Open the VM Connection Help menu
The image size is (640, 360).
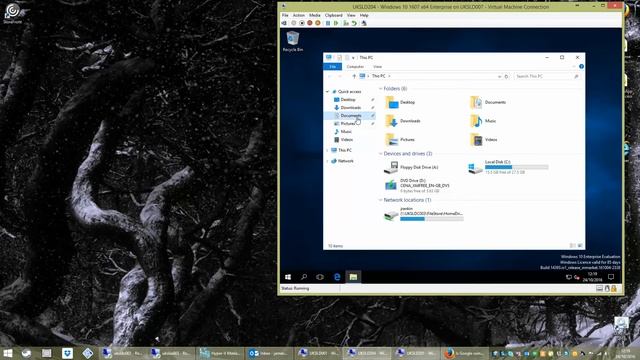pyautogui.click(x=364, y=15)
